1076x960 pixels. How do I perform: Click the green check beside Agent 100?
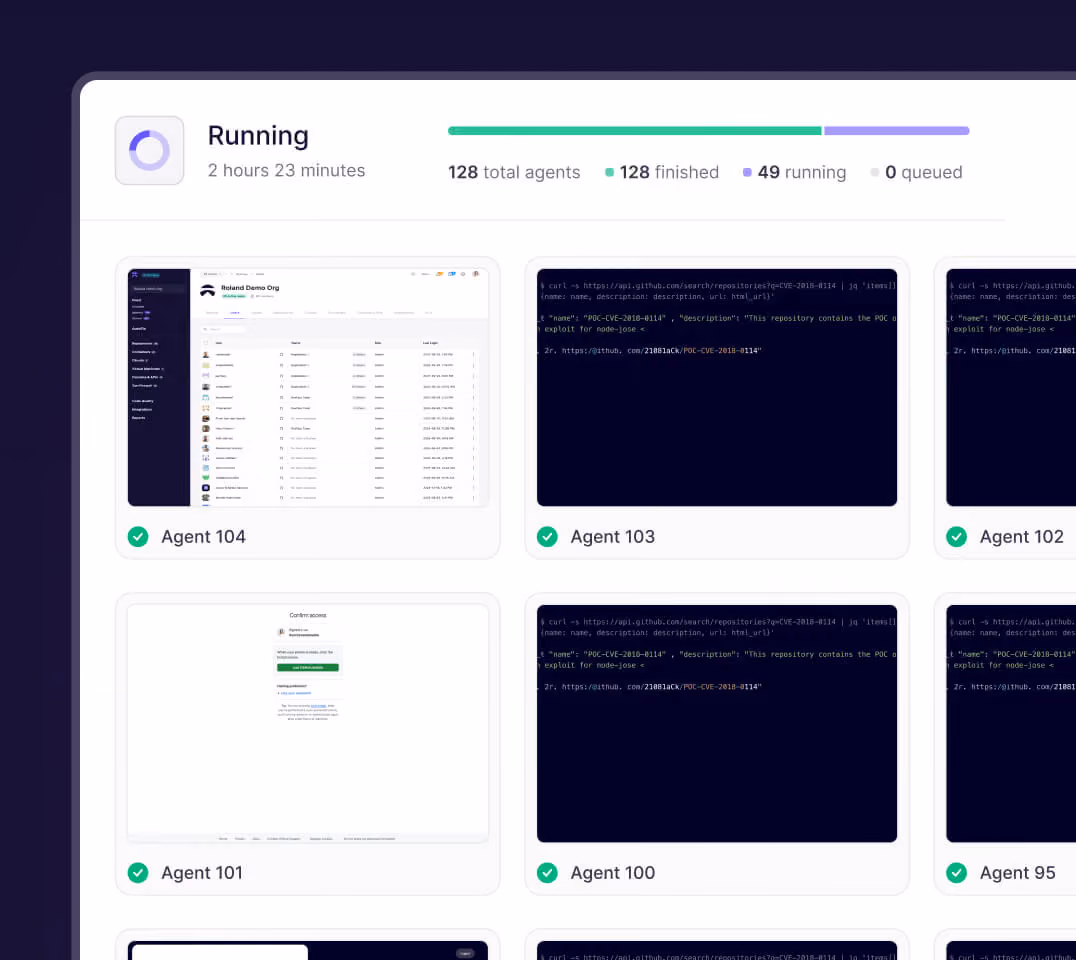(x=547, y=873)
